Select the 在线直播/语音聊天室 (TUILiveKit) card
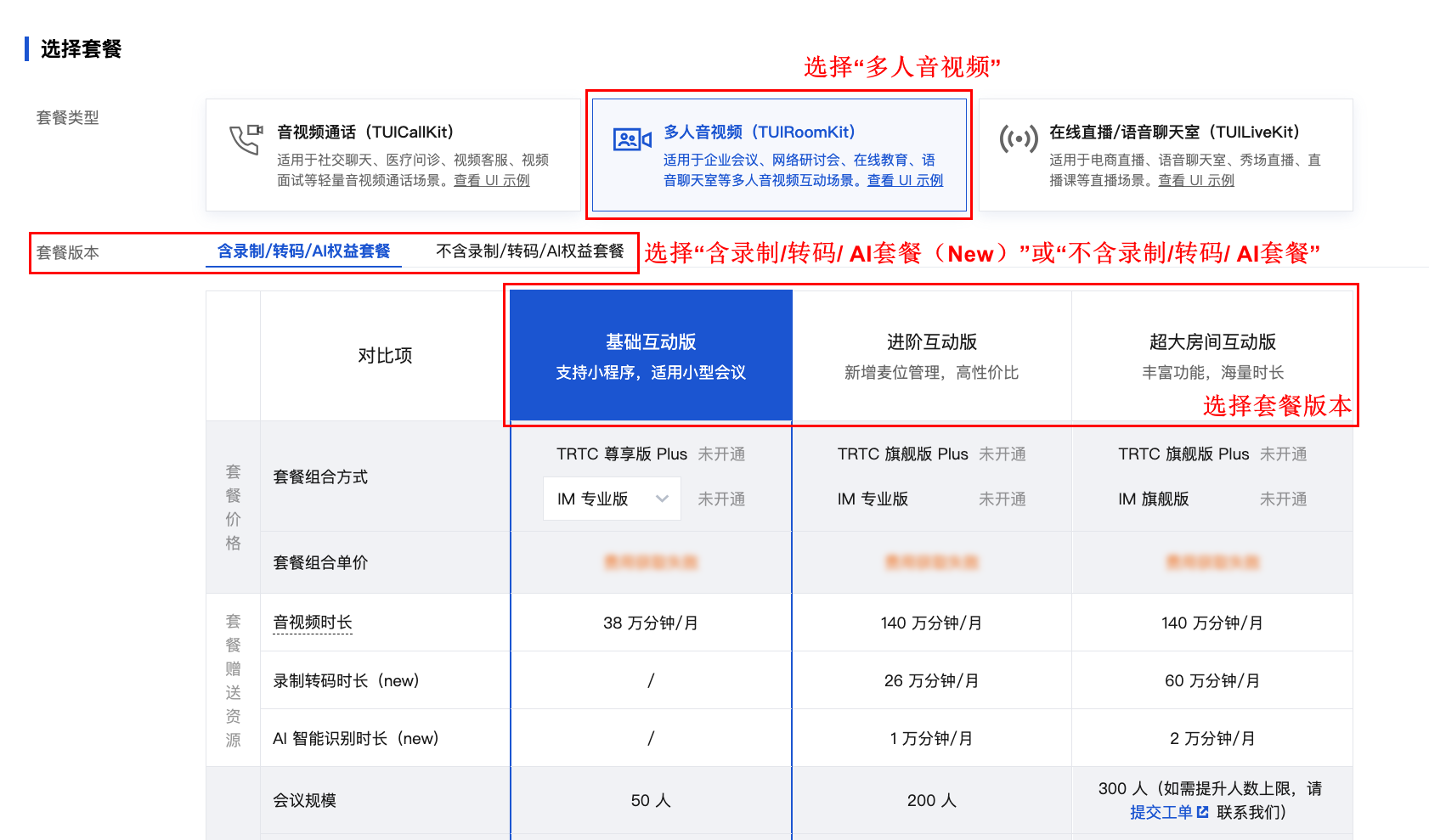This screenshot has width=1429, height=840. point(1166,155)
